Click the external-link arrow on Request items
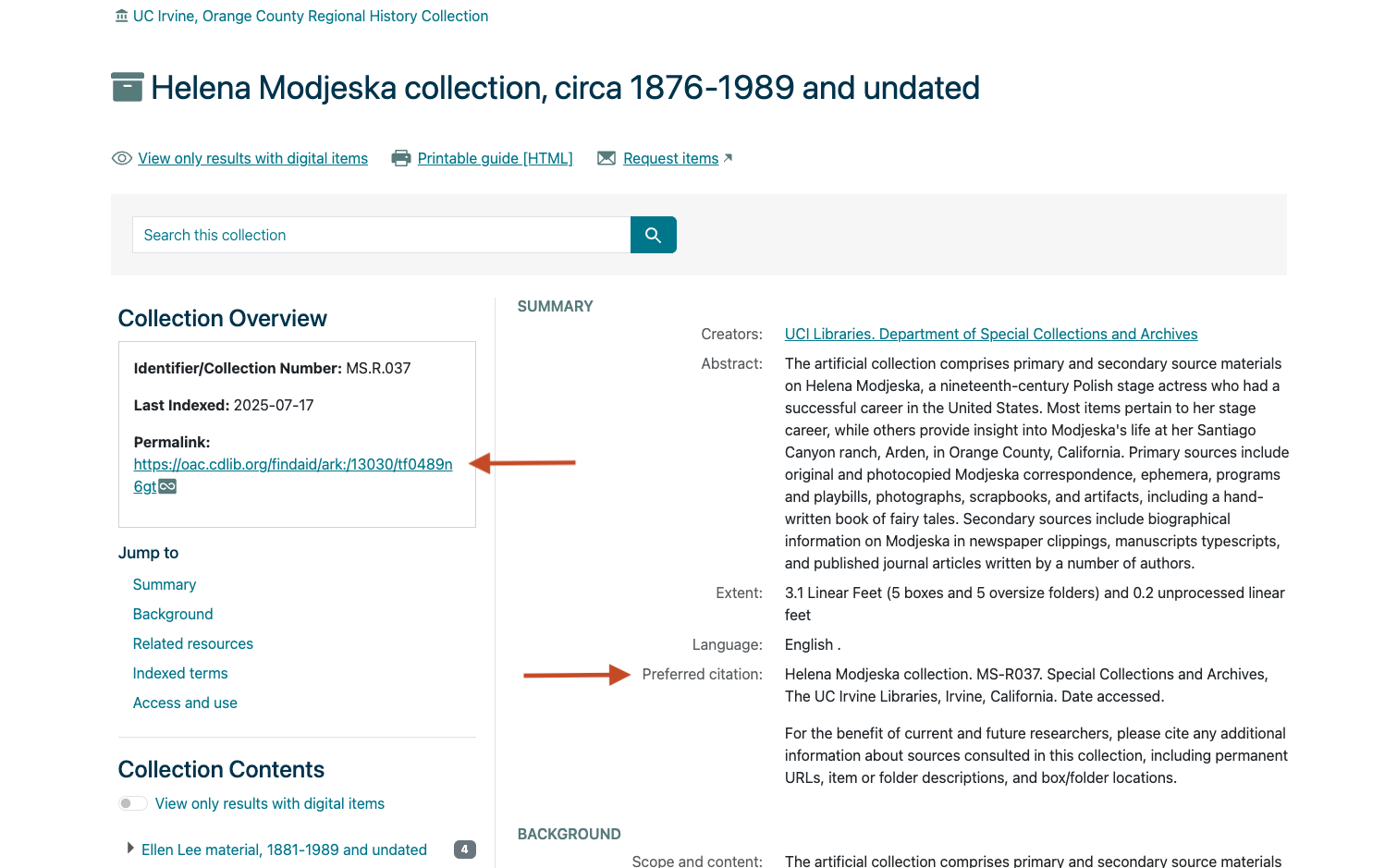Viewport: 1397px width, 868px height. [x=728, y=157]
